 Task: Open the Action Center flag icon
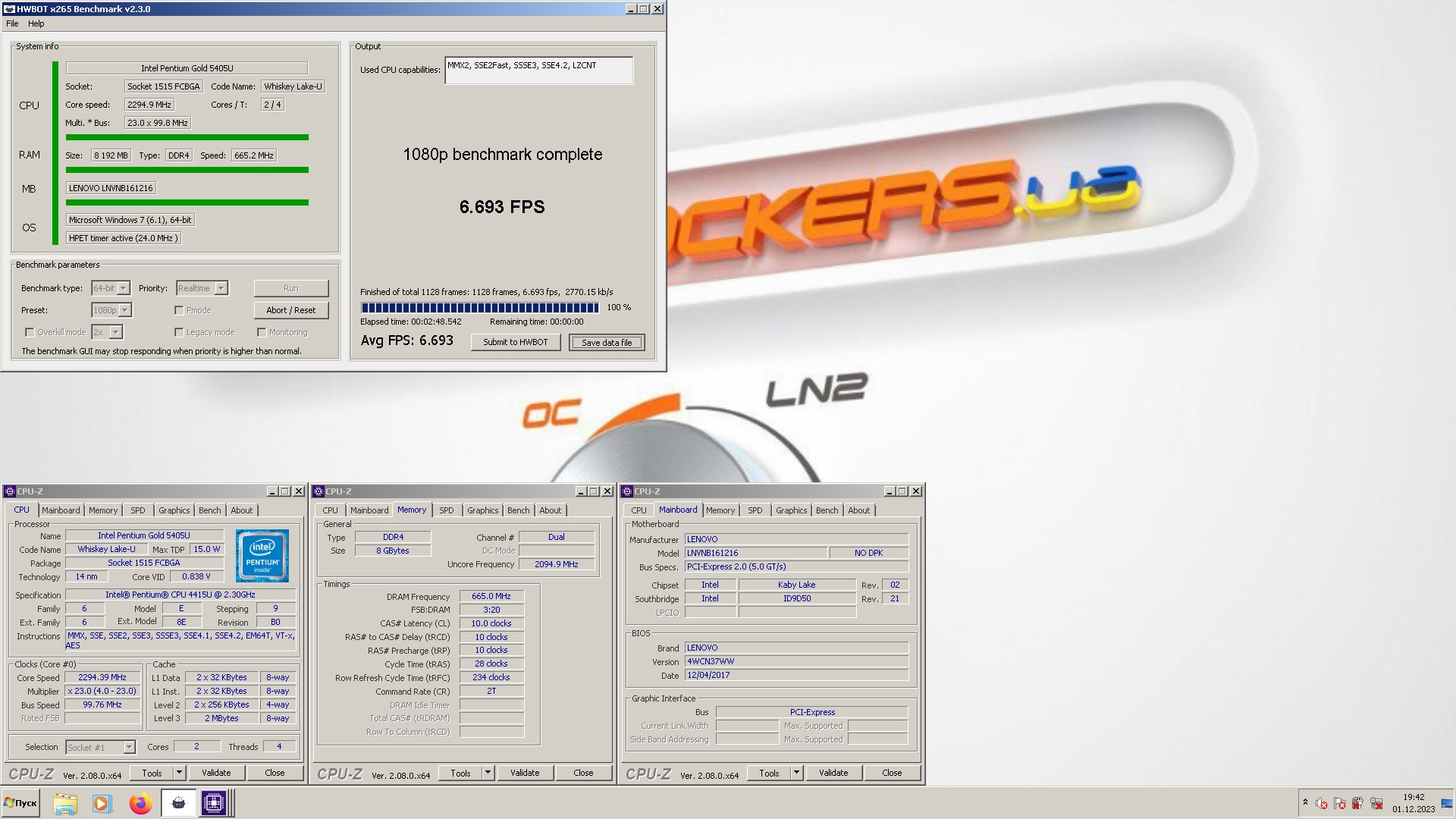(1339, 804)
